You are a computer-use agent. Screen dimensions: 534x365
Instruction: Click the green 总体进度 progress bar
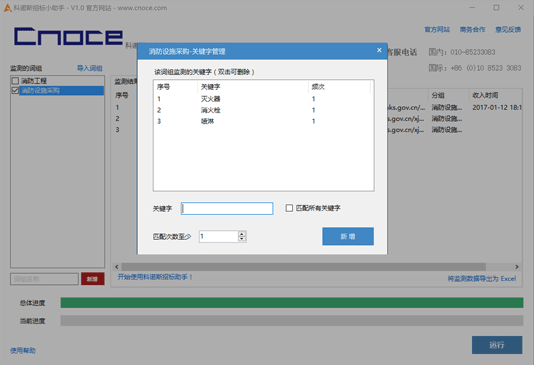(x=292, y=303)
